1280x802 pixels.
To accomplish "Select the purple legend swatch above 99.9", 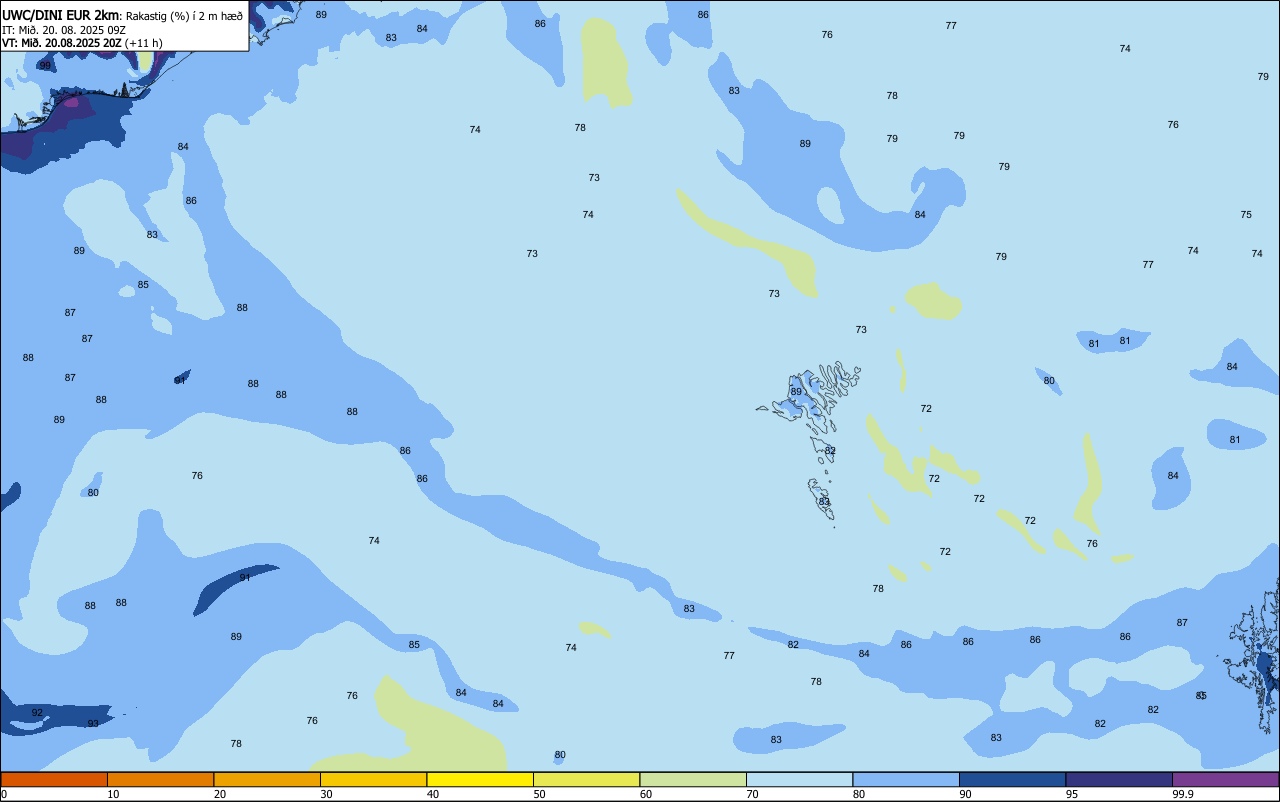I will [x=1225, y=779].
